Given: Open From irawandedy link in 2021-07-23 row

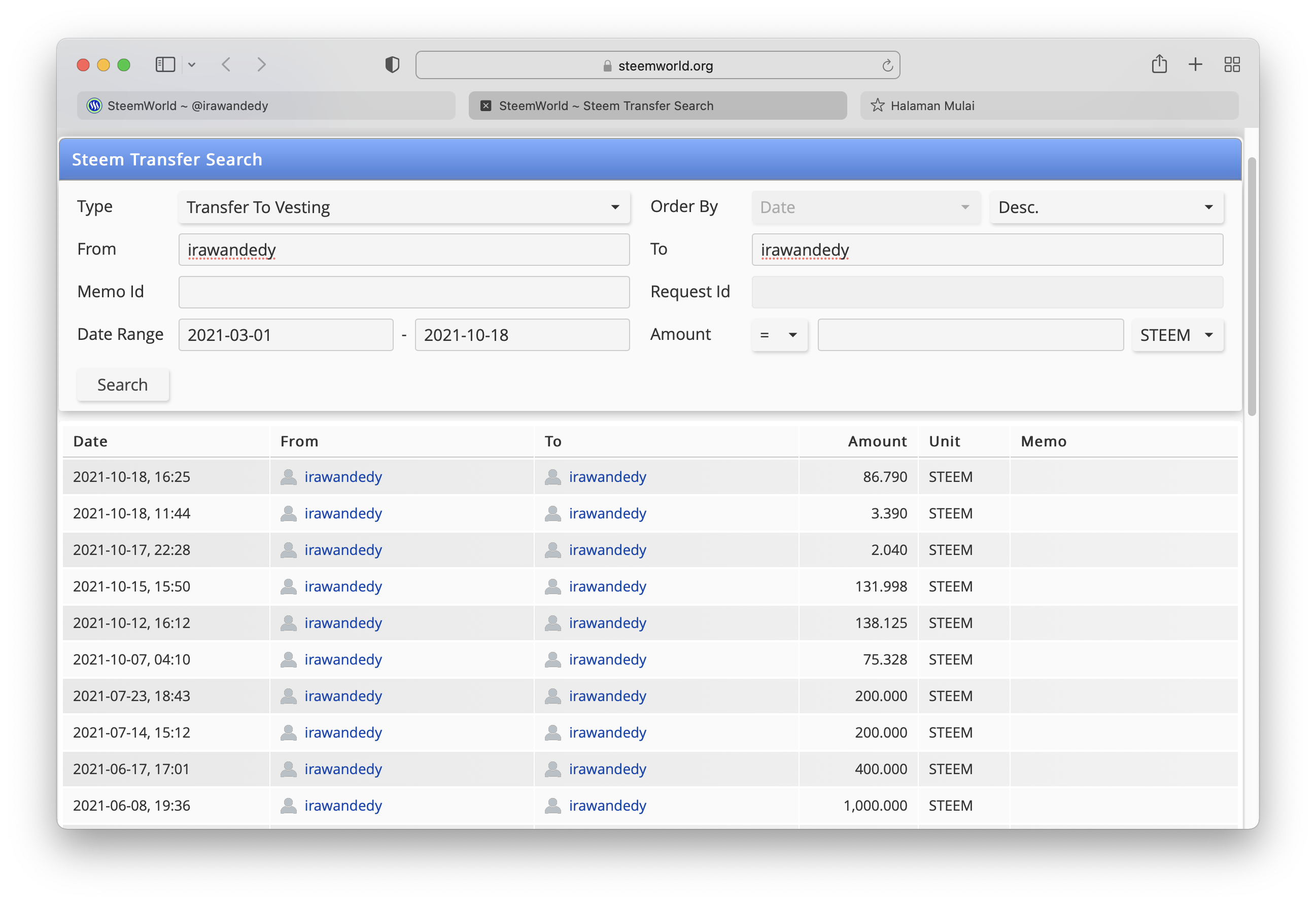Looking at the screenshot, I should click(x=343, y=696).
